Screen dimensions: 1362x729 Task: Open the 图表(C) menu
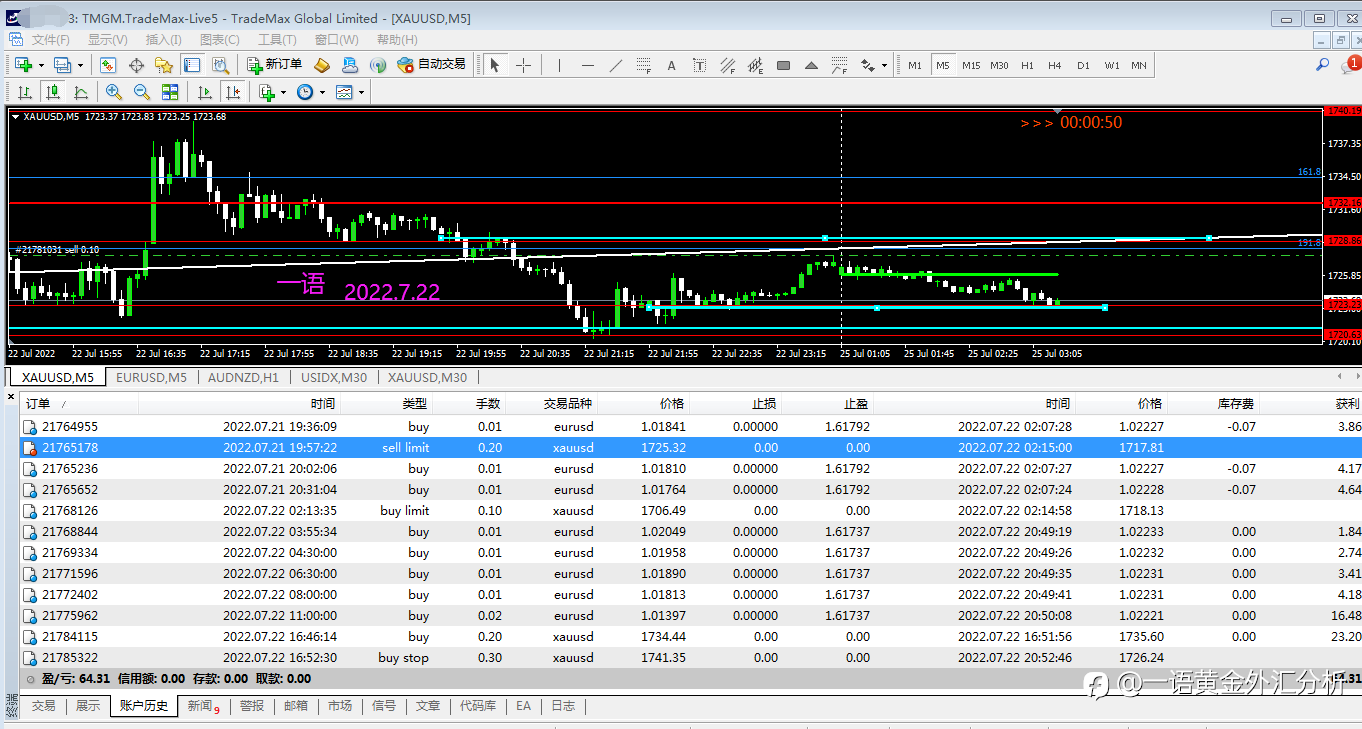(219, 40)
